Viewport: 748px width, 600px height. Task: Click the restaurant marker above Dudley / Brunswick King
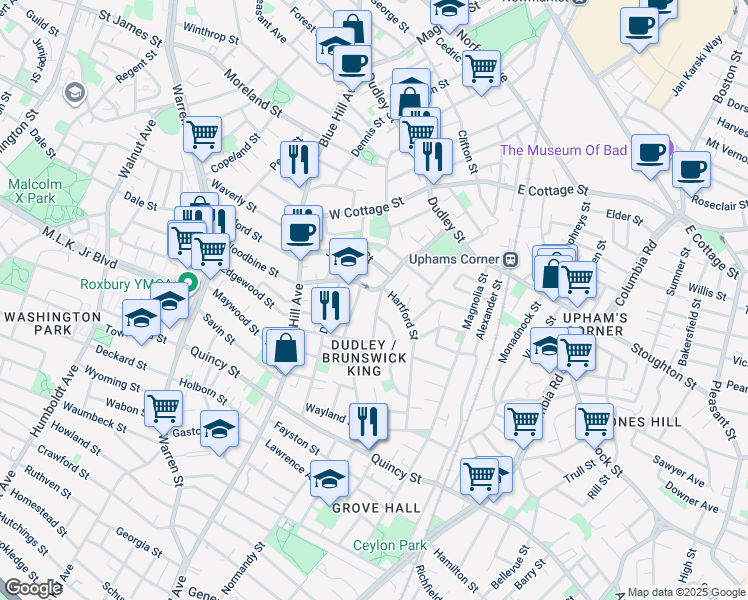(330, 304)
